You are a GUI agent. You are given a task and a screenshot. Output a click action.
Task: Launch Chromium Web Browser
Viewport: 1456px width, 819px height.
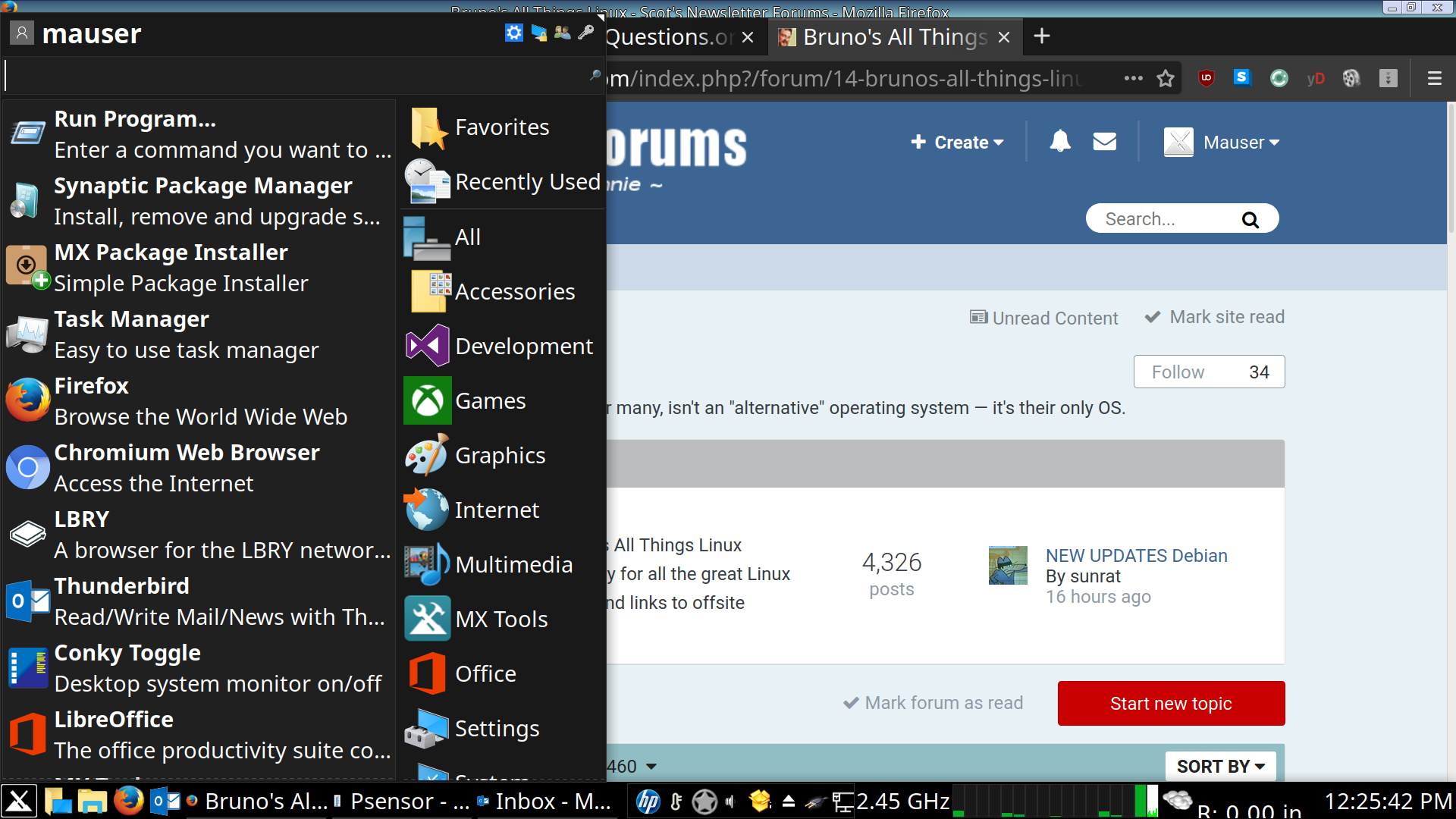(200, 468)
